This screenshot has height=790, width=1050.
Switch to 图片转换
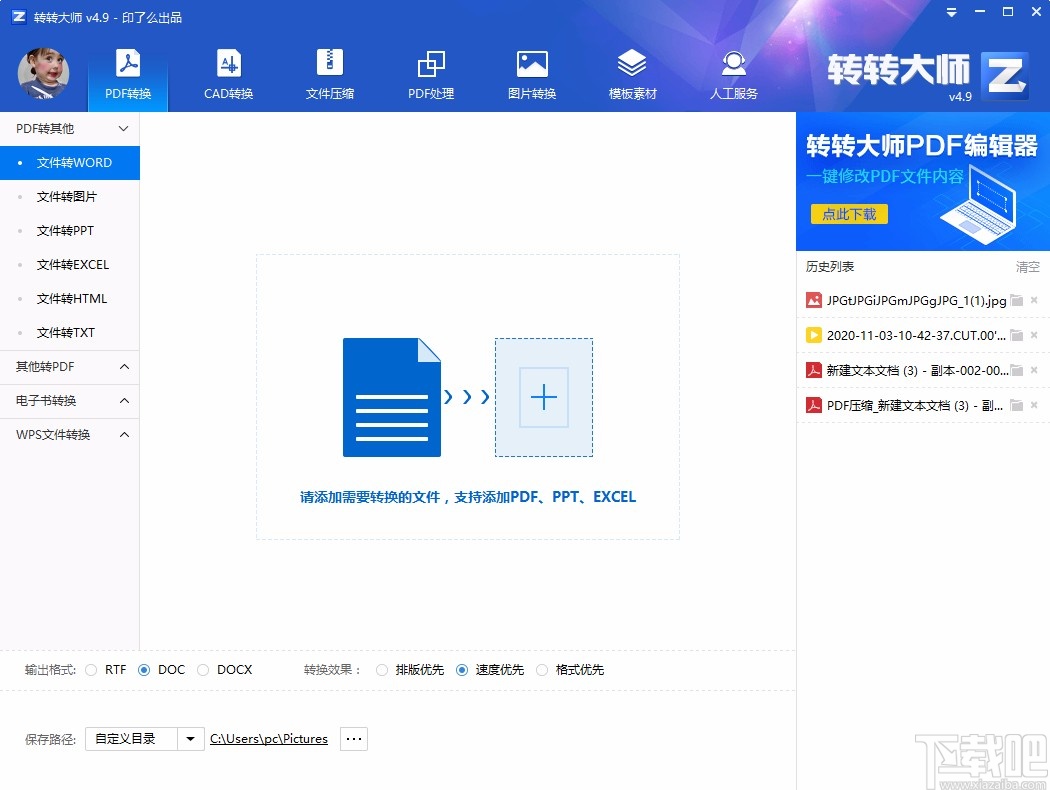(x=531, y=72)
